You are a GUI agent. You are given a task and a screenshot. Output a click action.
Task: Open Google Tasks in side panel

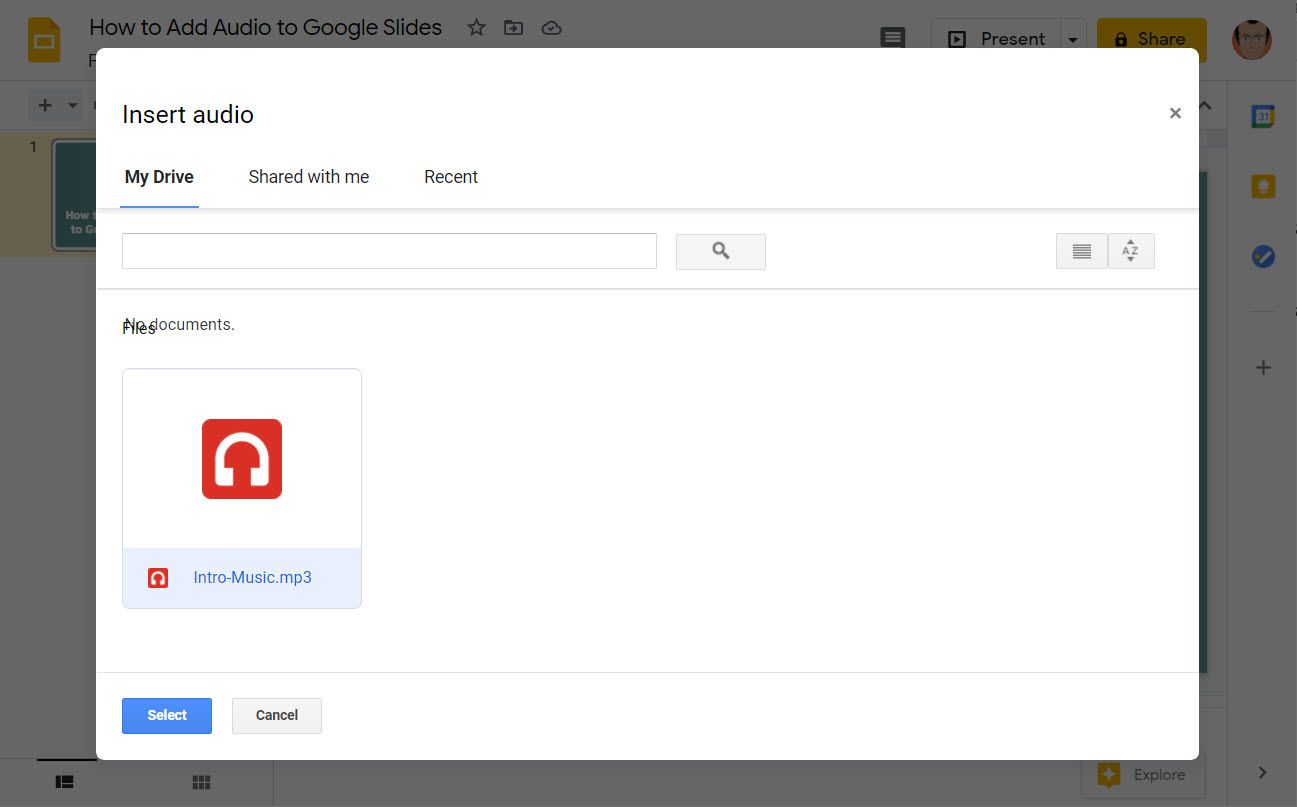tap(1263, 257)
